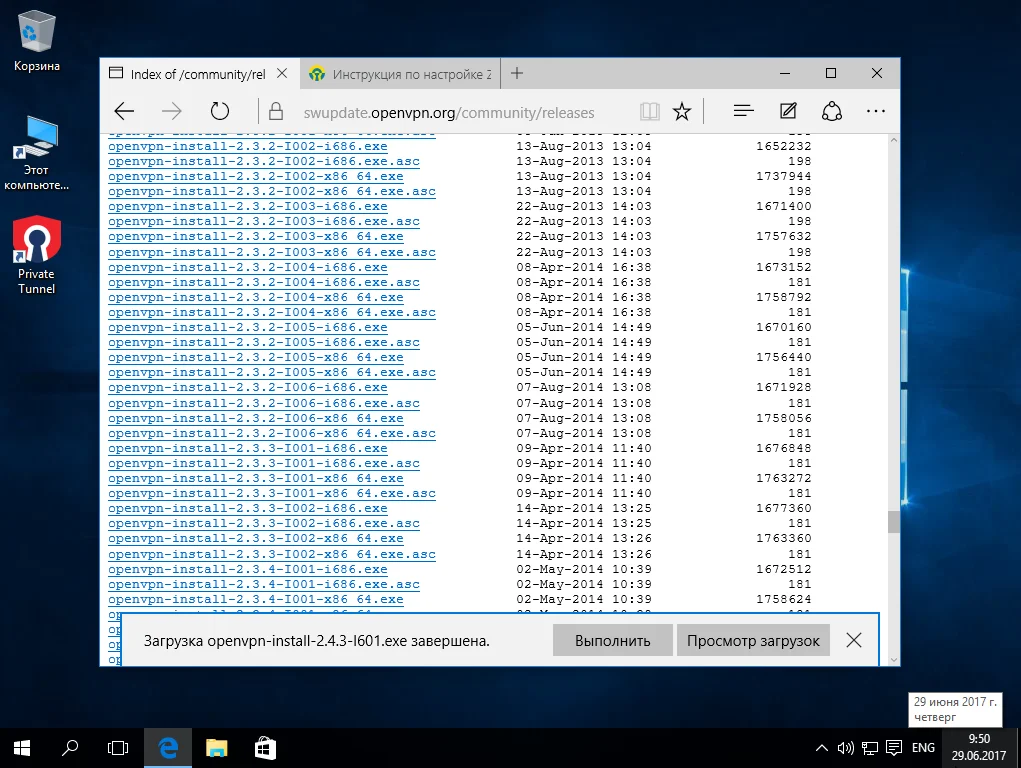Open link openvpn-install-2.3.3-I001-i686.exe
The image size is (1021, 768).
247,449
